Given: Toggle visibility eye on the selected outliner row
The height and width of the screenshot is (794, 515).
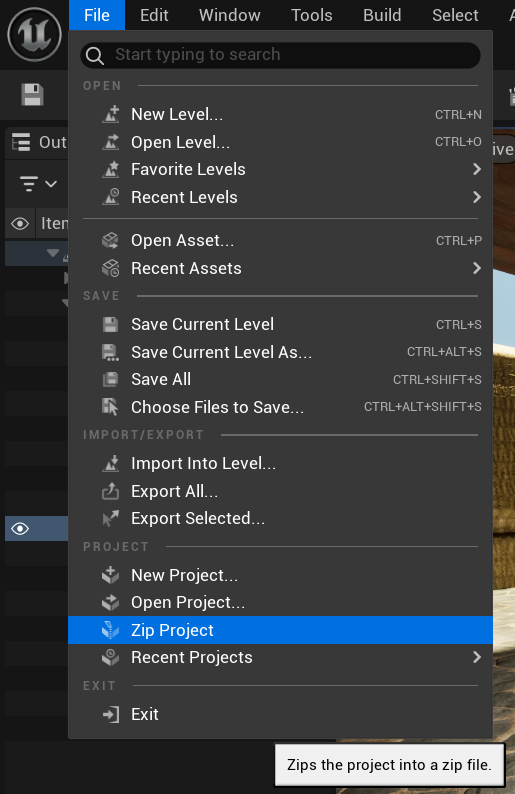Looking at the screenshot, I should (20, 529).
